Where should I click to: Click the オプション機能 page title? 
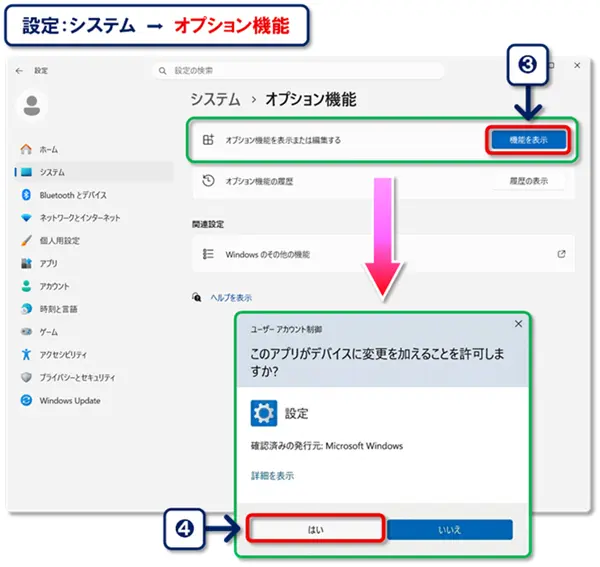click(x=311, y=99)
